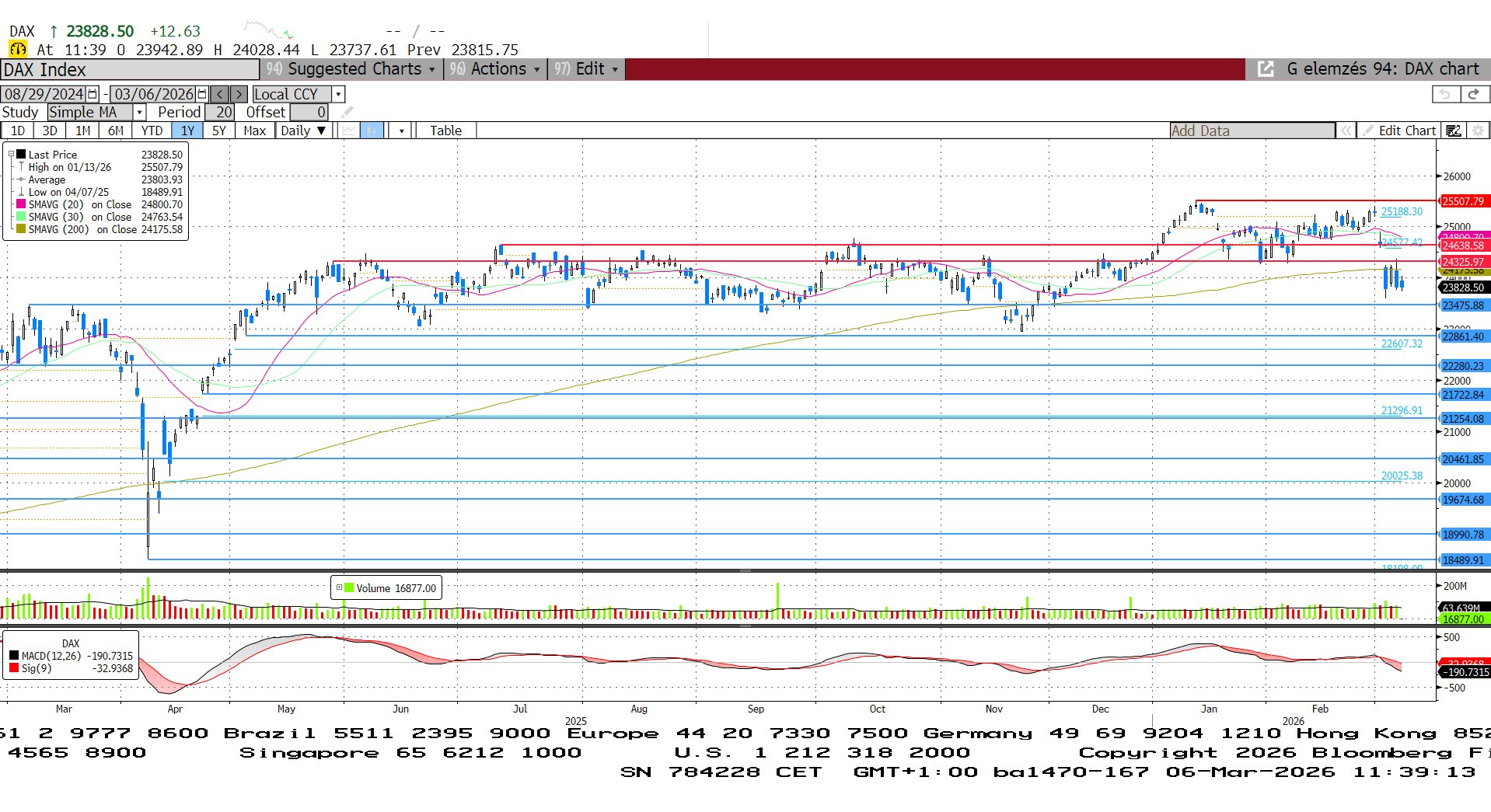Click the previous date range arrow
Image resolution: width=1491 pixels, height=812 pixels.
tap(220, 94)
